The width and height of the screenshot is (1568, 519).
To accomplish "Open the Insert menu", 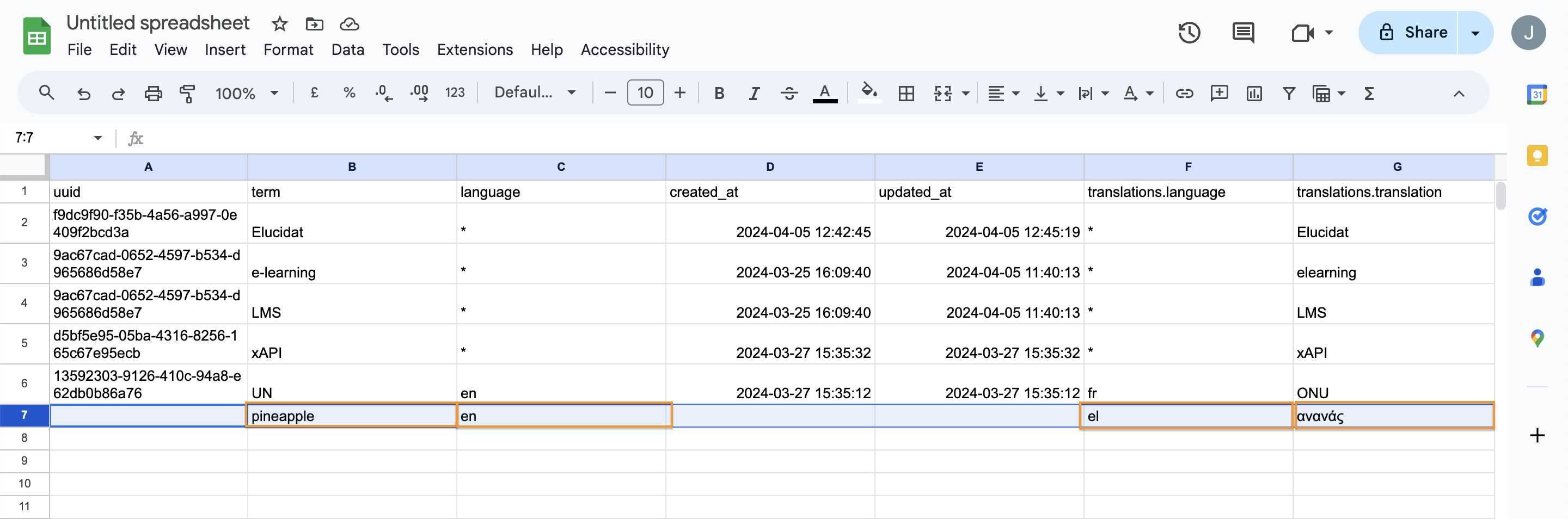I will (225, 50).
